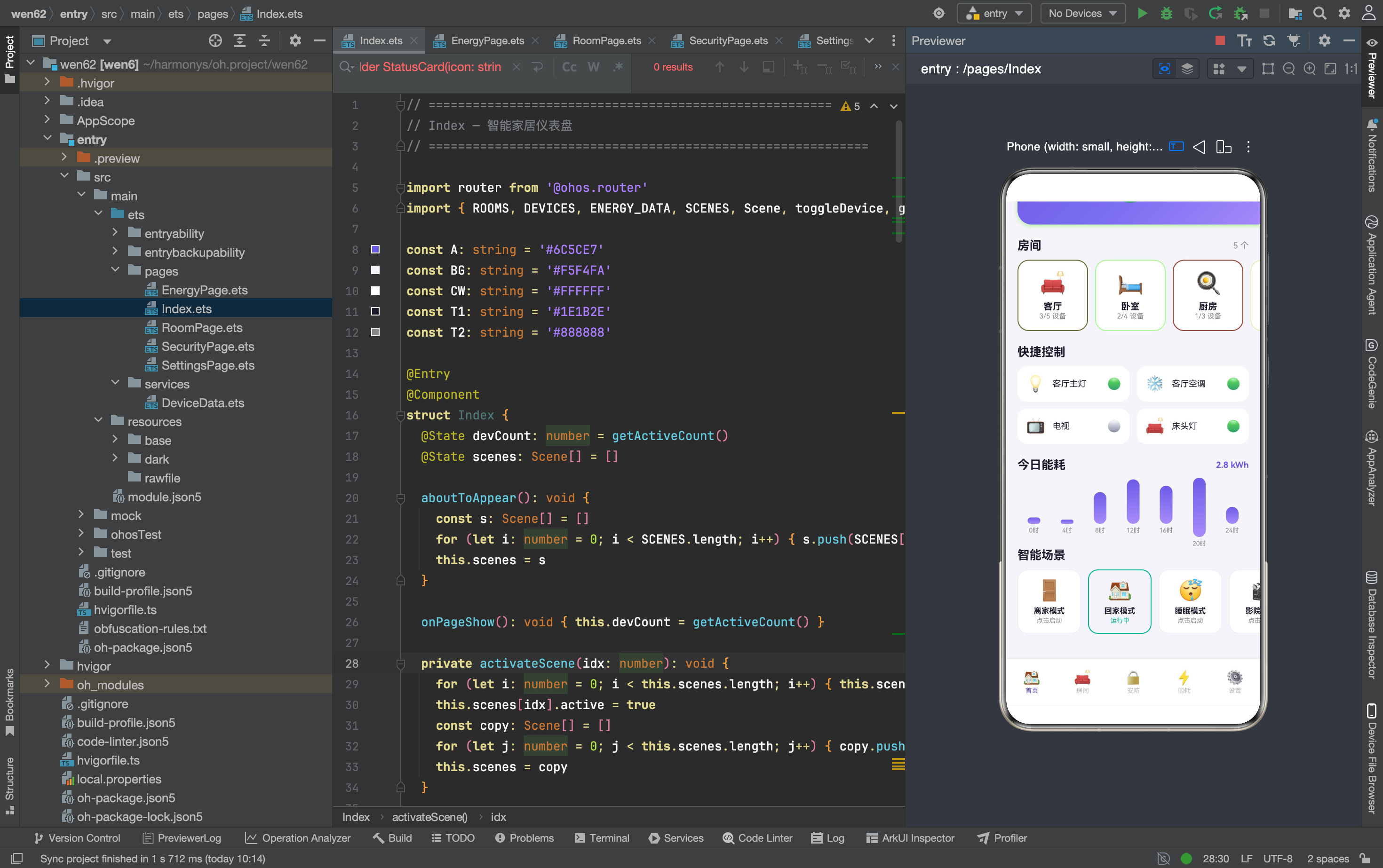1383x868 pixels.
Task: Toggle the 电视 switch in preview
Action: pyautogui.click(x=1113, y=426)
